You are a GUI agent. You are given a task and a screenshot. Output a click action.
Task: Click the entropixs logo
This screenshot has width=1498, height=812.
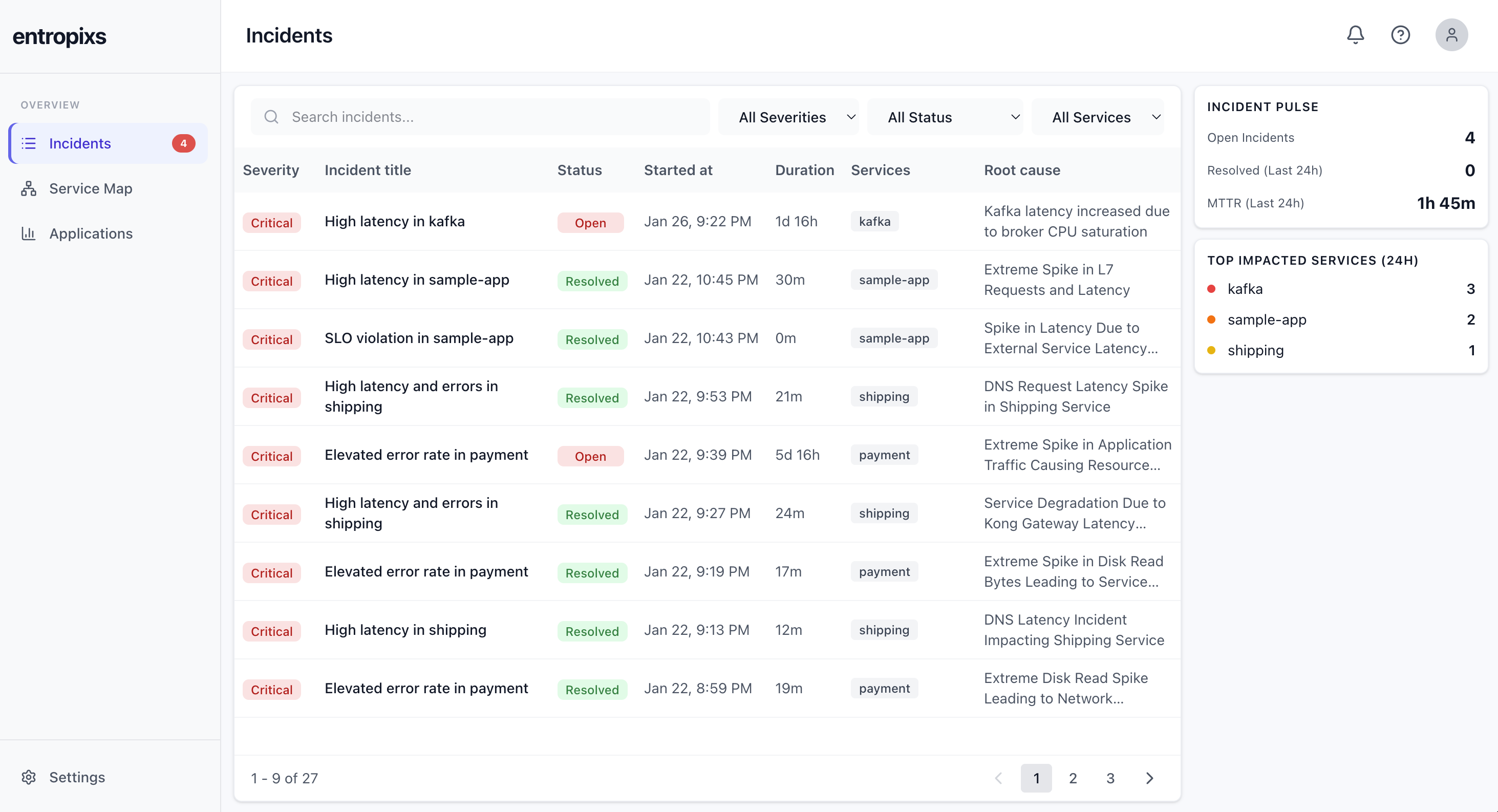click(59, 36)
